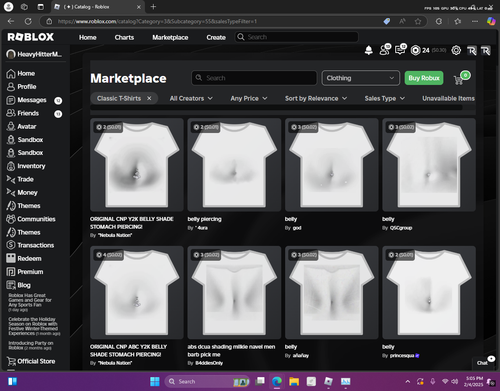This screenshot has height=391, width=500.
Task: Click the Roblox logo
Action: [x=31, y=37]
